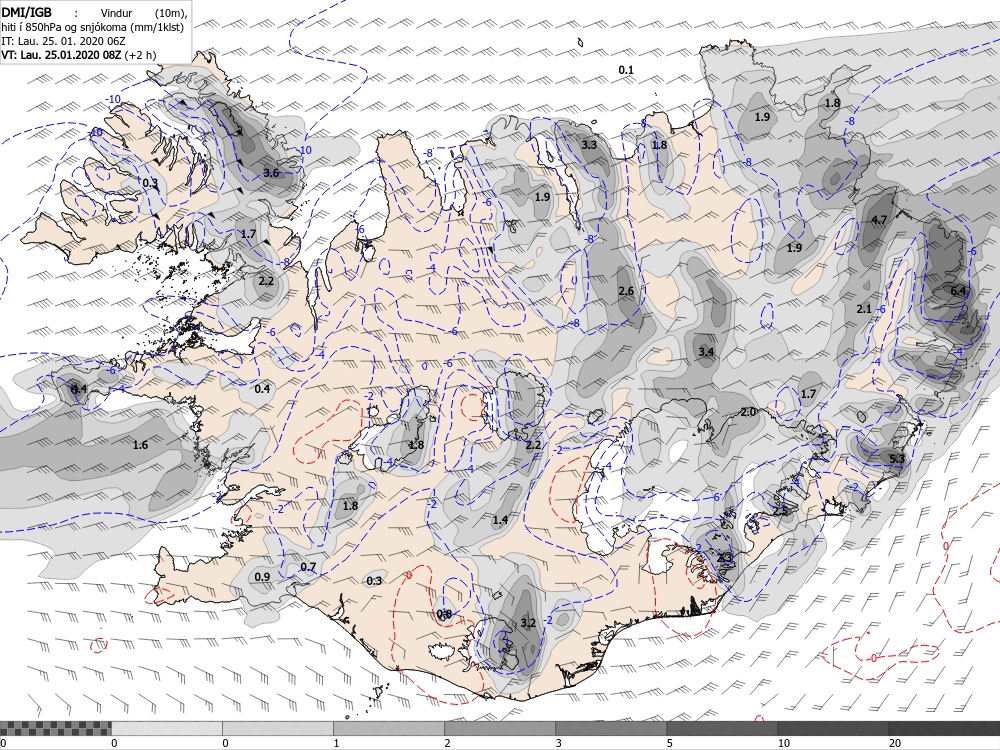Click the 1.4 snowfall value
This screenshot has width=1000, height=750.
(501, 520)
